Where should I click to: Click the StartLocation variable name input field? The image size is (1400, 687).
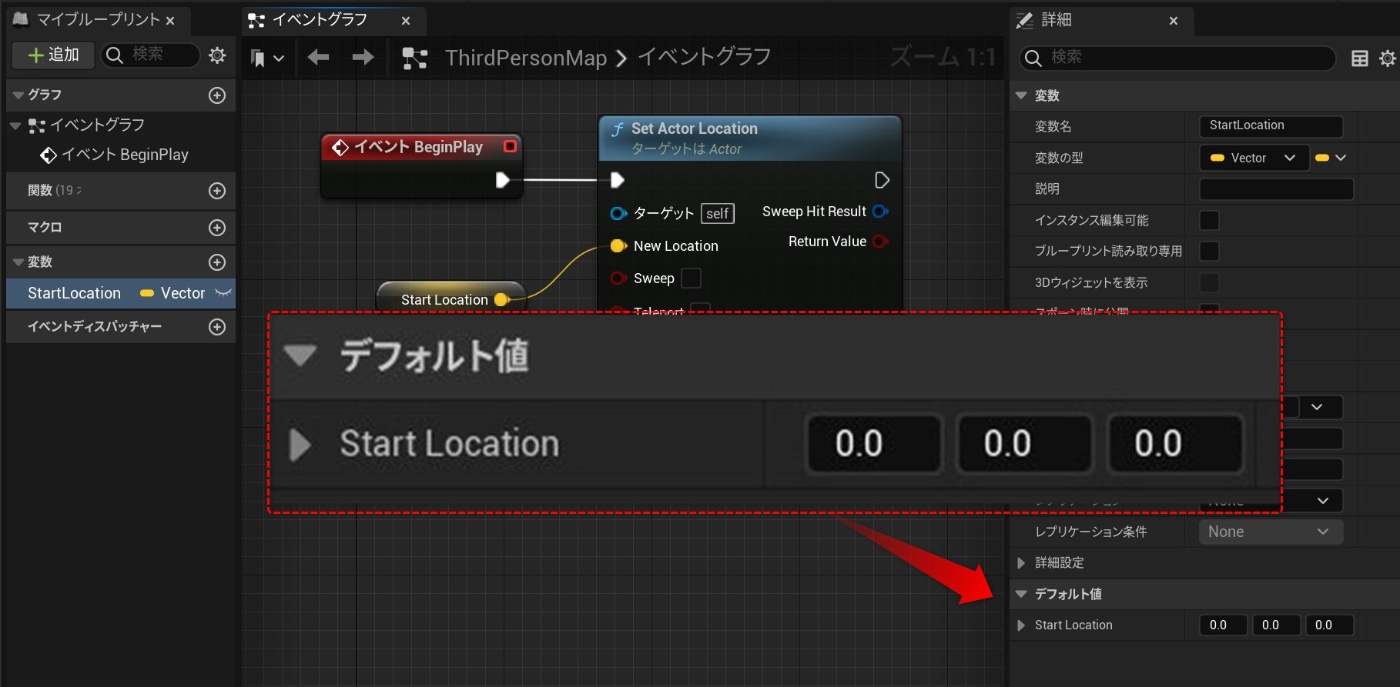[x=1270, y=125]
